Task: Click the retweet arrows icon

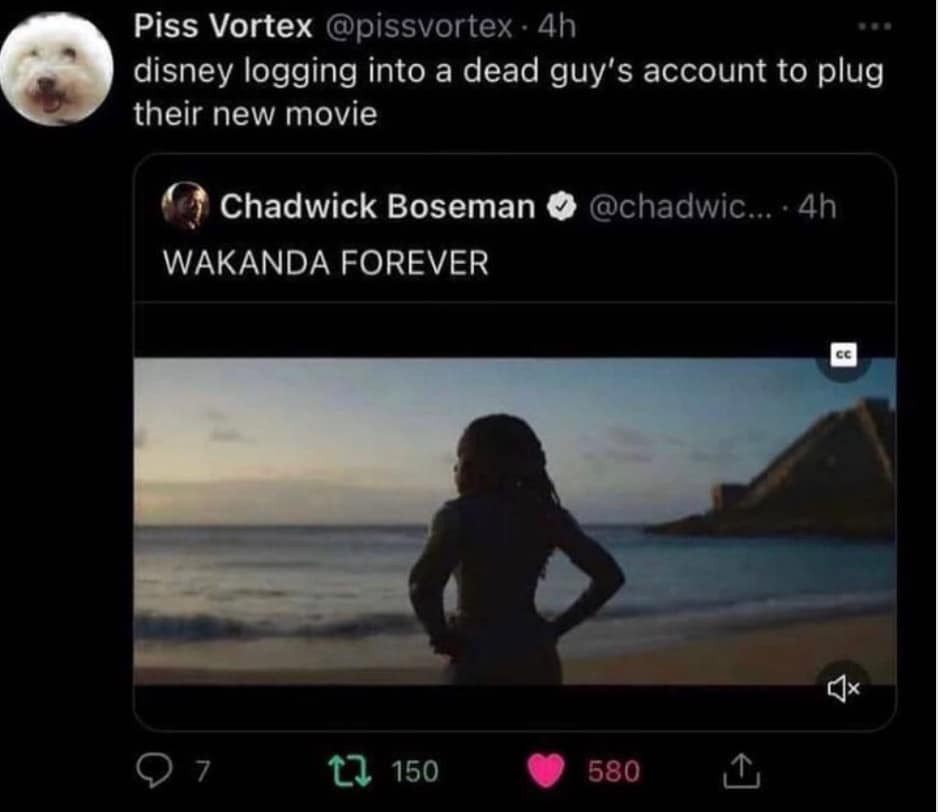Action: click(x=350, y=770)
